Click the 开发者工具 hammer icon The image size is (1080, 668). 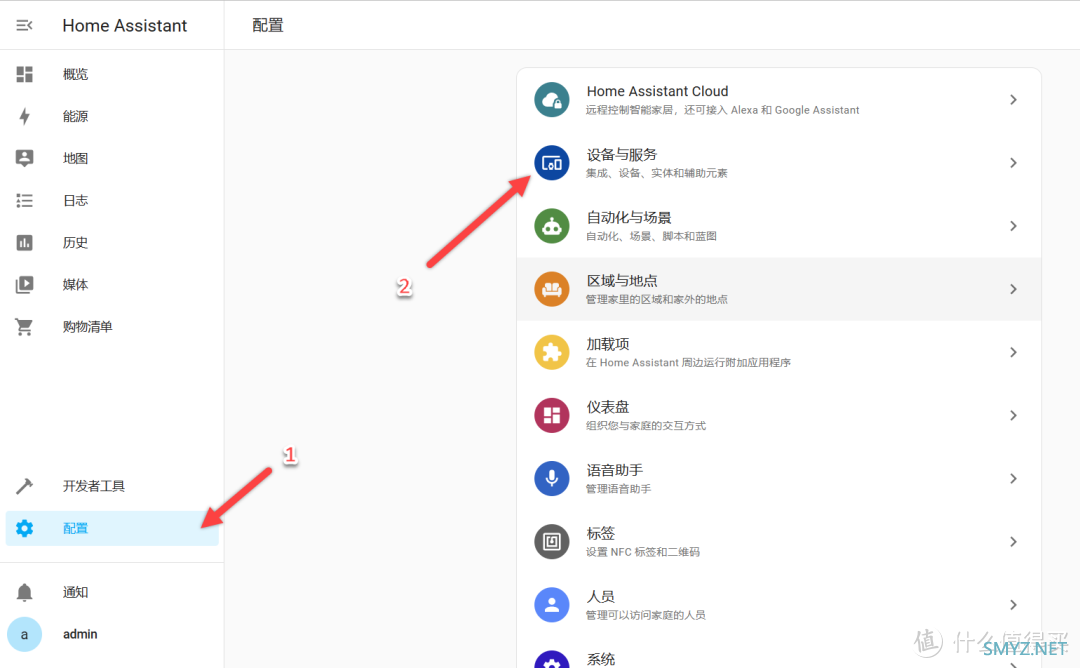click(x=24, y=486)
